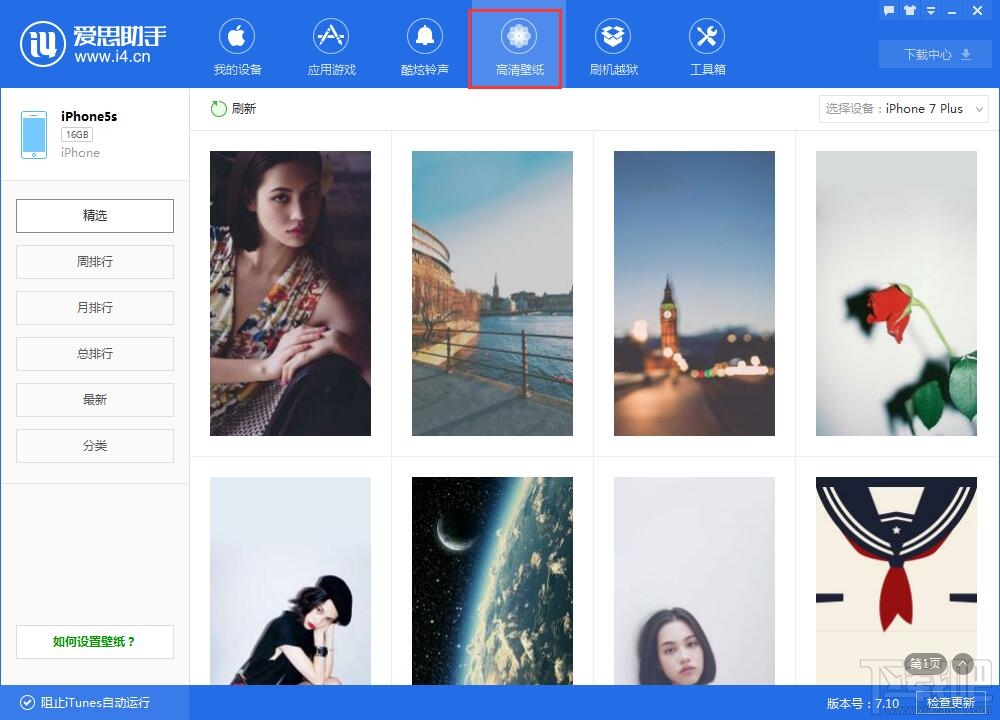This screenshot has height=720, width=1000.
Task: Select the 周排行 category tab
Action: click(x=95, y=261)
